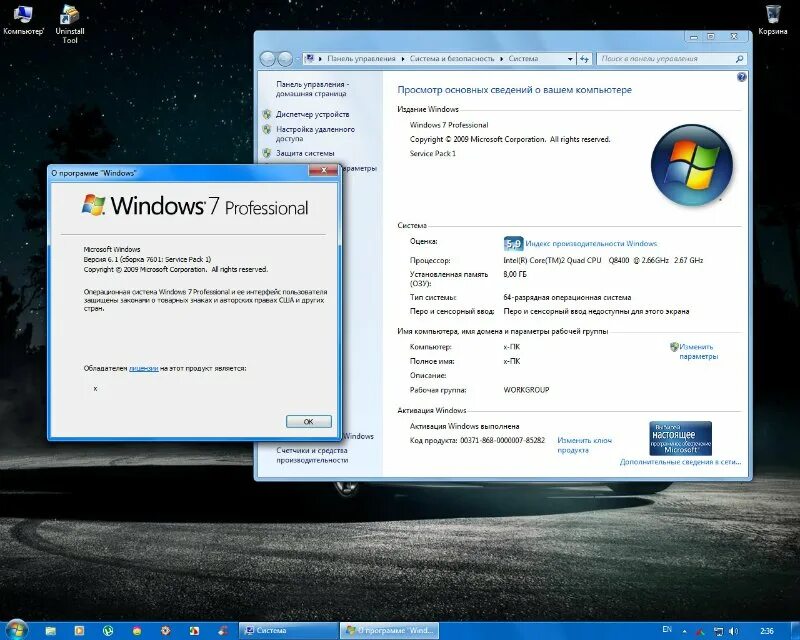Click the address bar computer icon

coord(309,59)
